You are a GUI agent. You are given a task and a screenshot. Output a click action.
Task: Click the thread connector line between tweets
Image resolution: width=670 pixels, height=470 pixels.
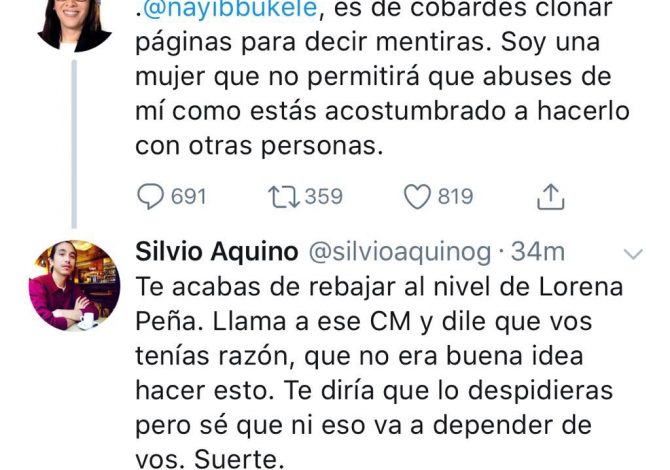click(74, 144)
